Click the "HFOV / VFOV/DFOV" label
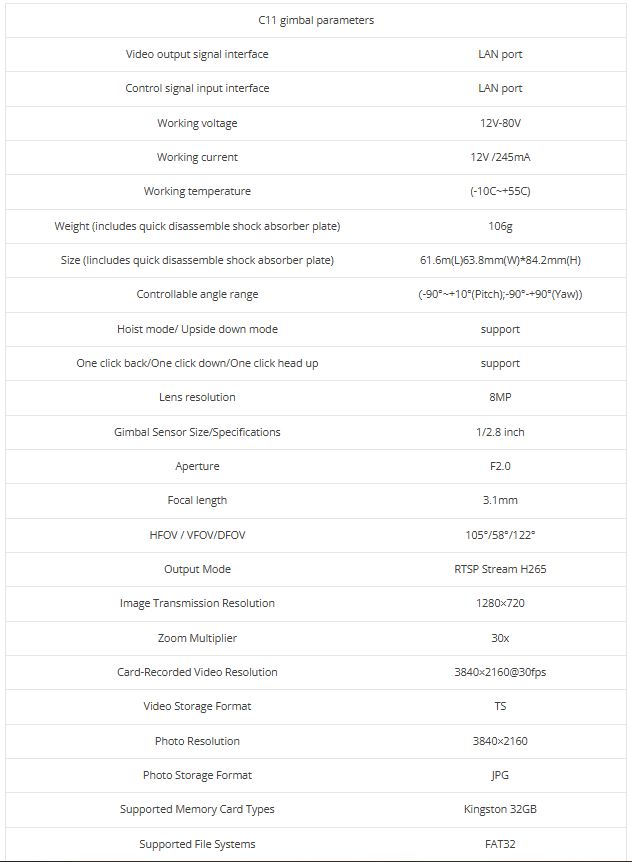 coord(197,535)
